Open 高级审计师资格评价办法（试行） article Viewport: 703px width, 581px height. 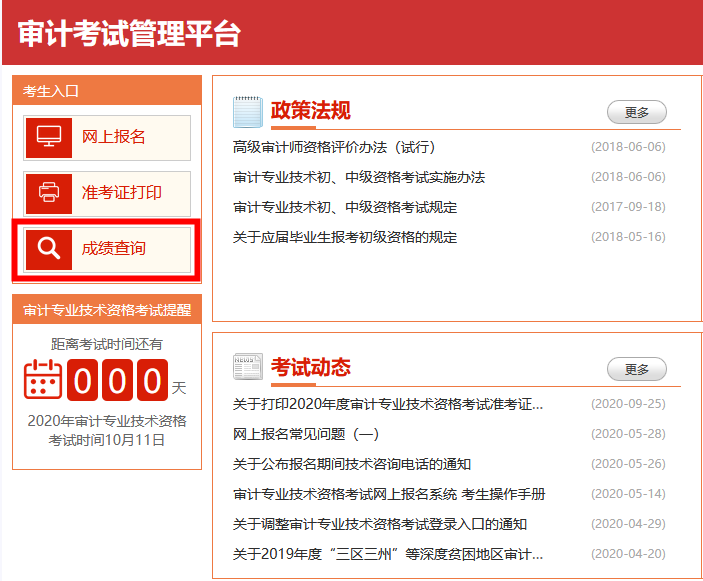[x=334, y=147]
